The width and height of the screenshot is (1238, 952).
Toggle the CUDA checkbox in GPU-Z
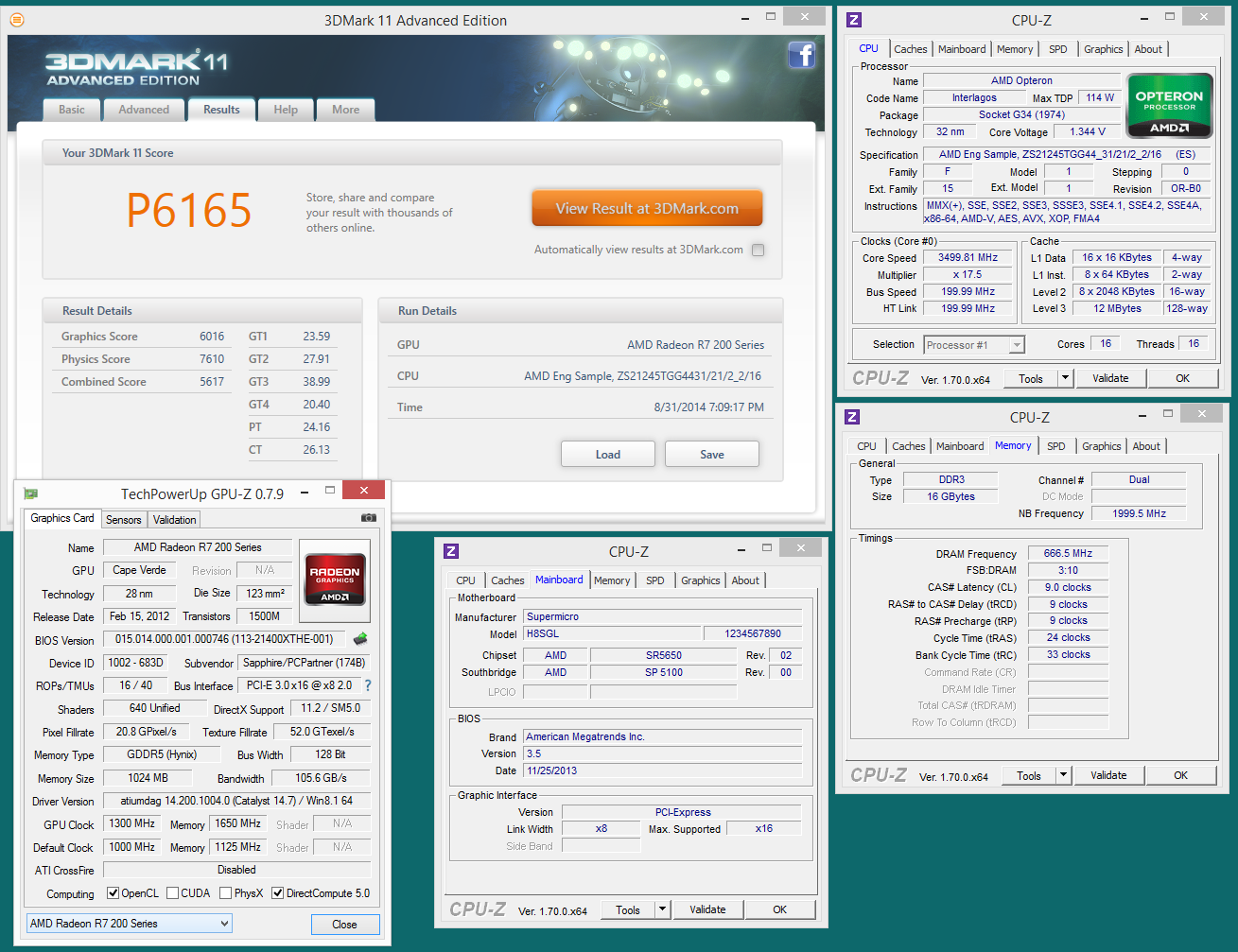click(173, 892)
